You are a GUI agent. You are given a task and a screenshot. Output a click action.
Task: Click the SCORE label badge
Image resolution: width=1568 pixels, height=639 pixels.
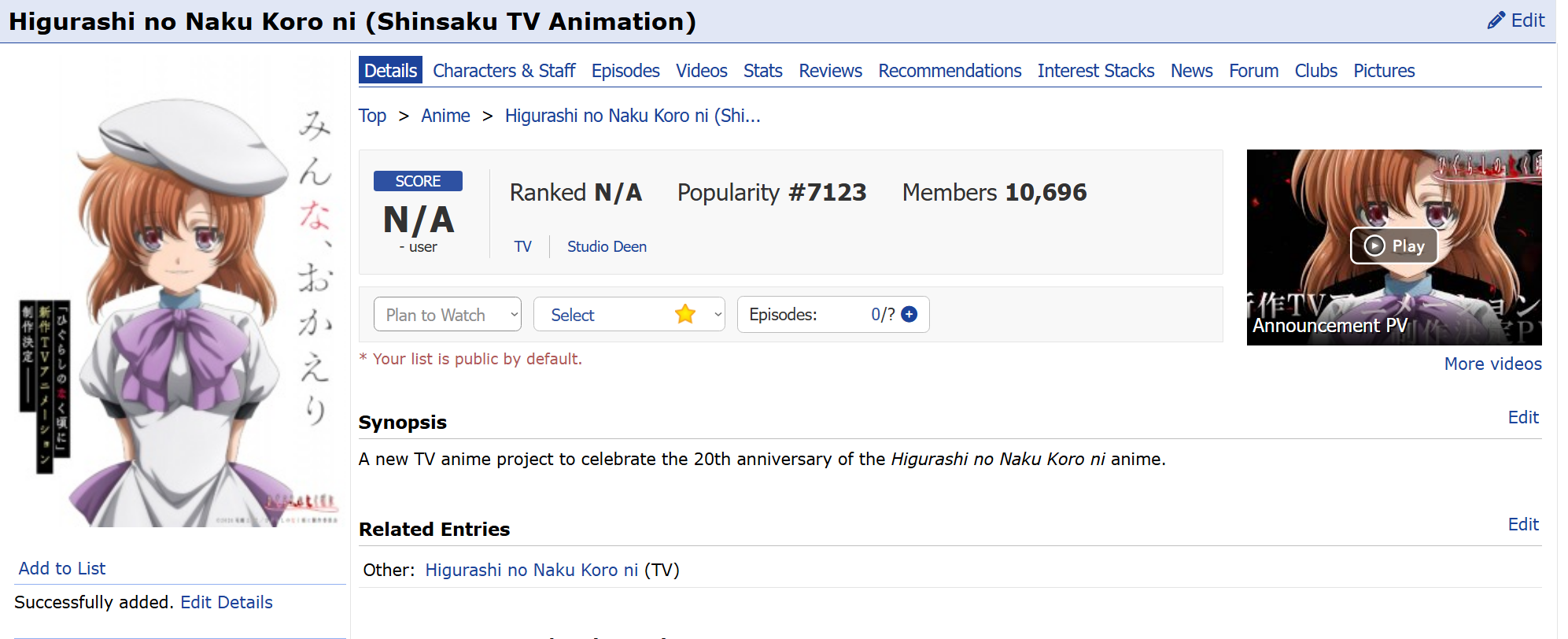[x=418, y=181]
